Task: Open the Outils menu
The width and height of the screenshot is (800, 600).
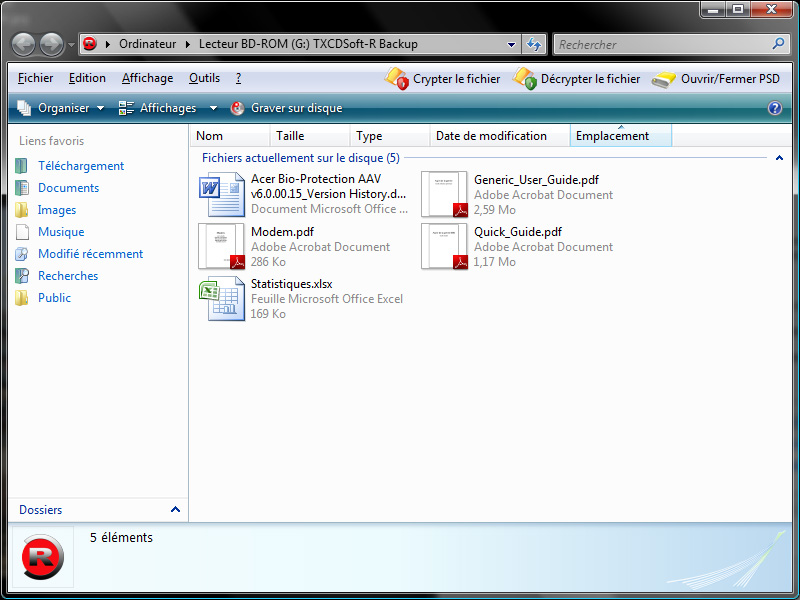Action: pyautogui.click(x=204, y=78)
